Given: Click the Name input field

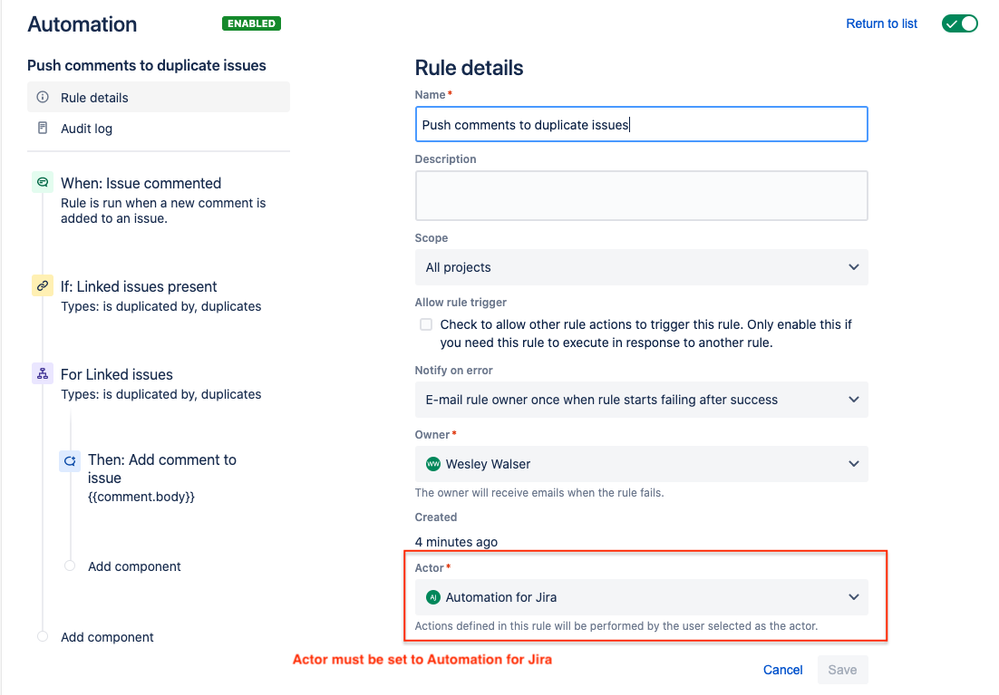Looking at the screenshot, I should [x=641, y=124].
